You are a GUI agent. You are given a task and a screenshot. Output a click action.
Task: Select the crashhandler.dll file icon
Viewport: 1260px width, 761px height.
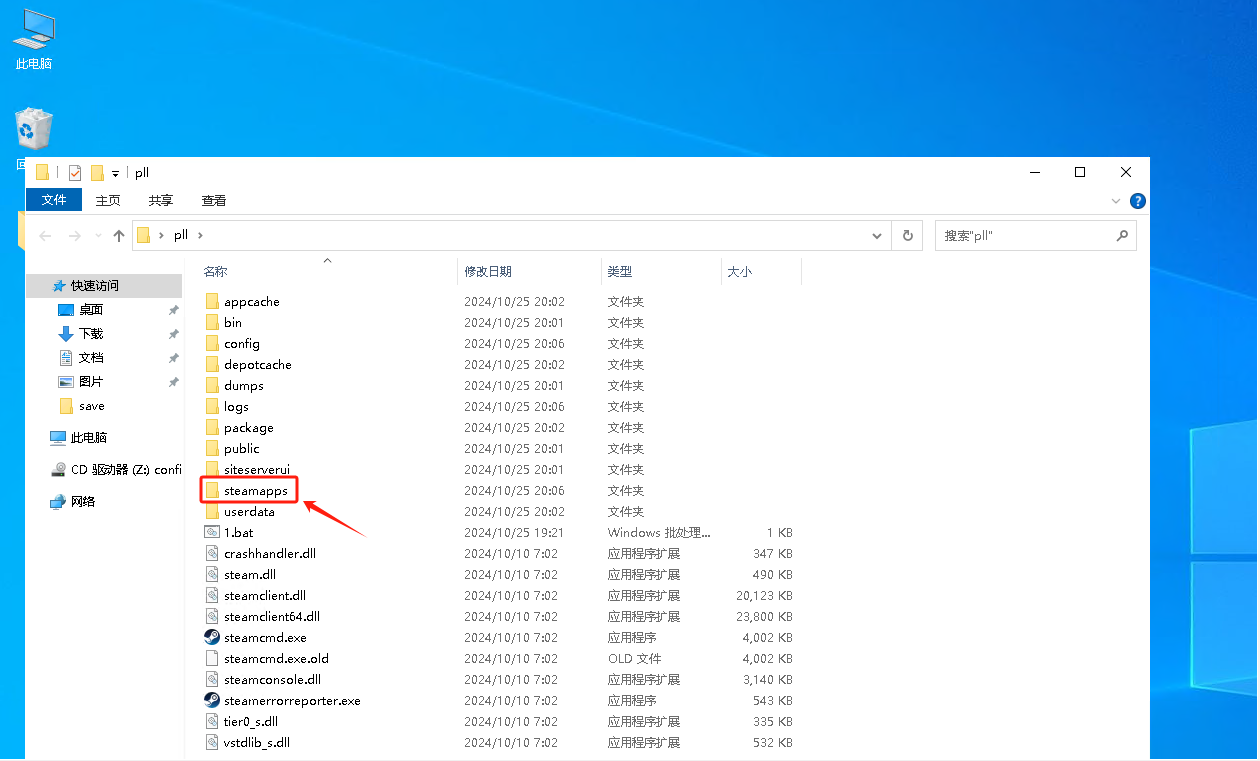pyautogui.click(x=211, y=553)
